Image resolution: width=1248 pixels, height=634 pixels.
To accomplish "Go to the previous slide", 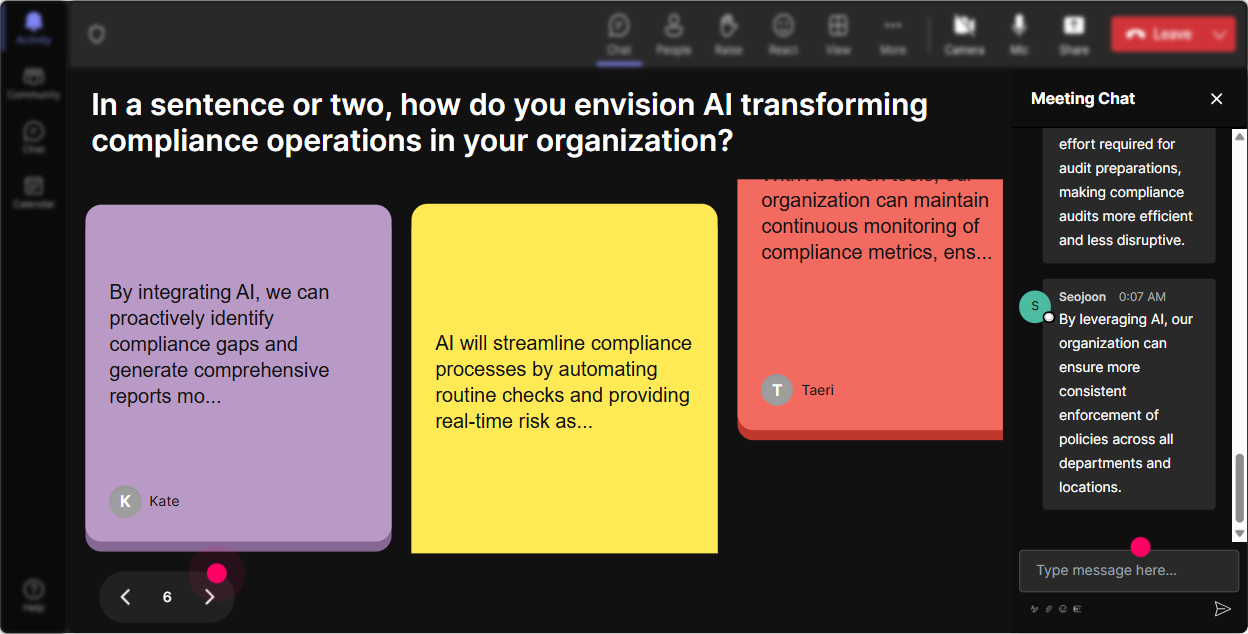I will [126, 597].
